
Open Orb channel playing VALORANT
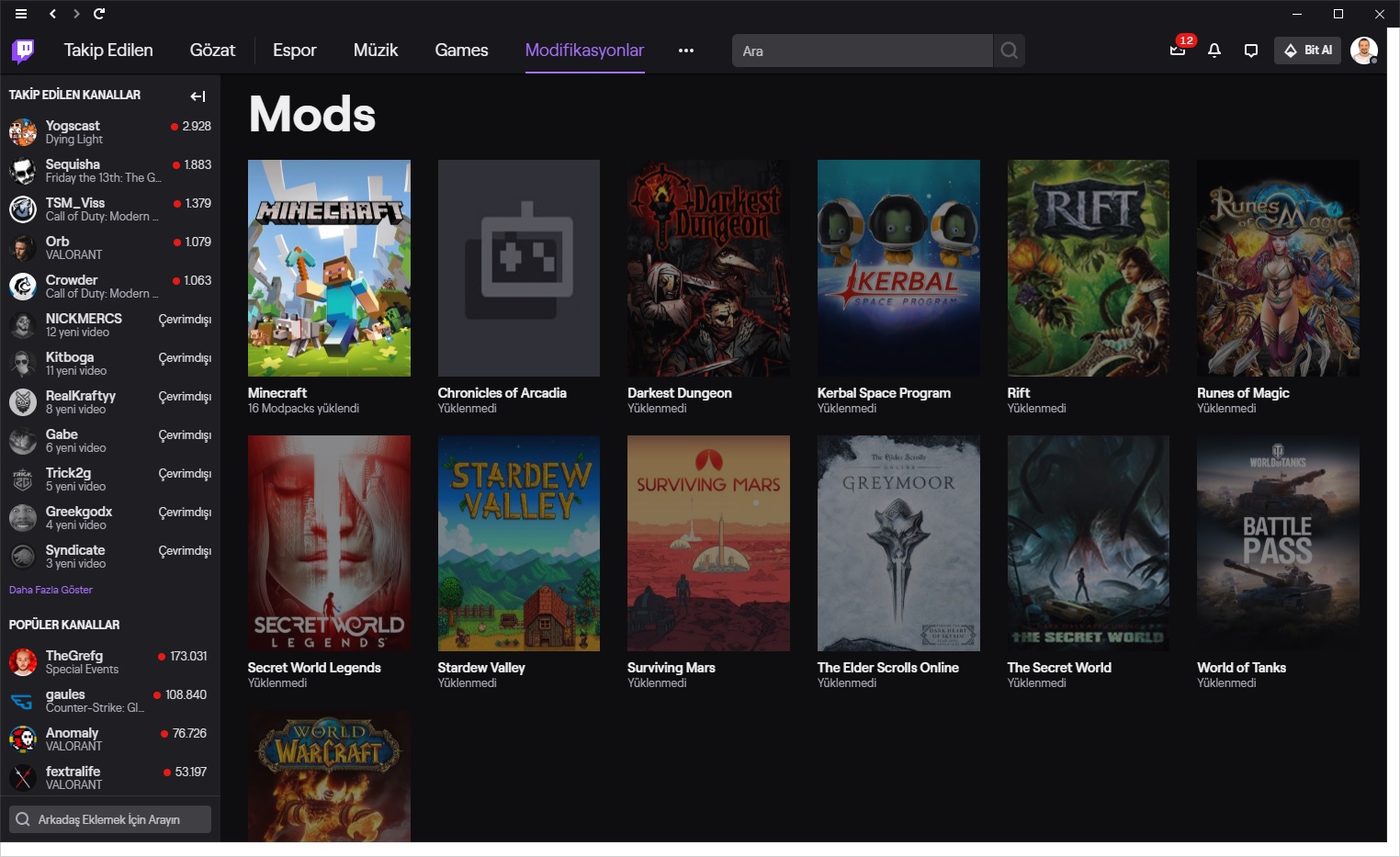110,248
